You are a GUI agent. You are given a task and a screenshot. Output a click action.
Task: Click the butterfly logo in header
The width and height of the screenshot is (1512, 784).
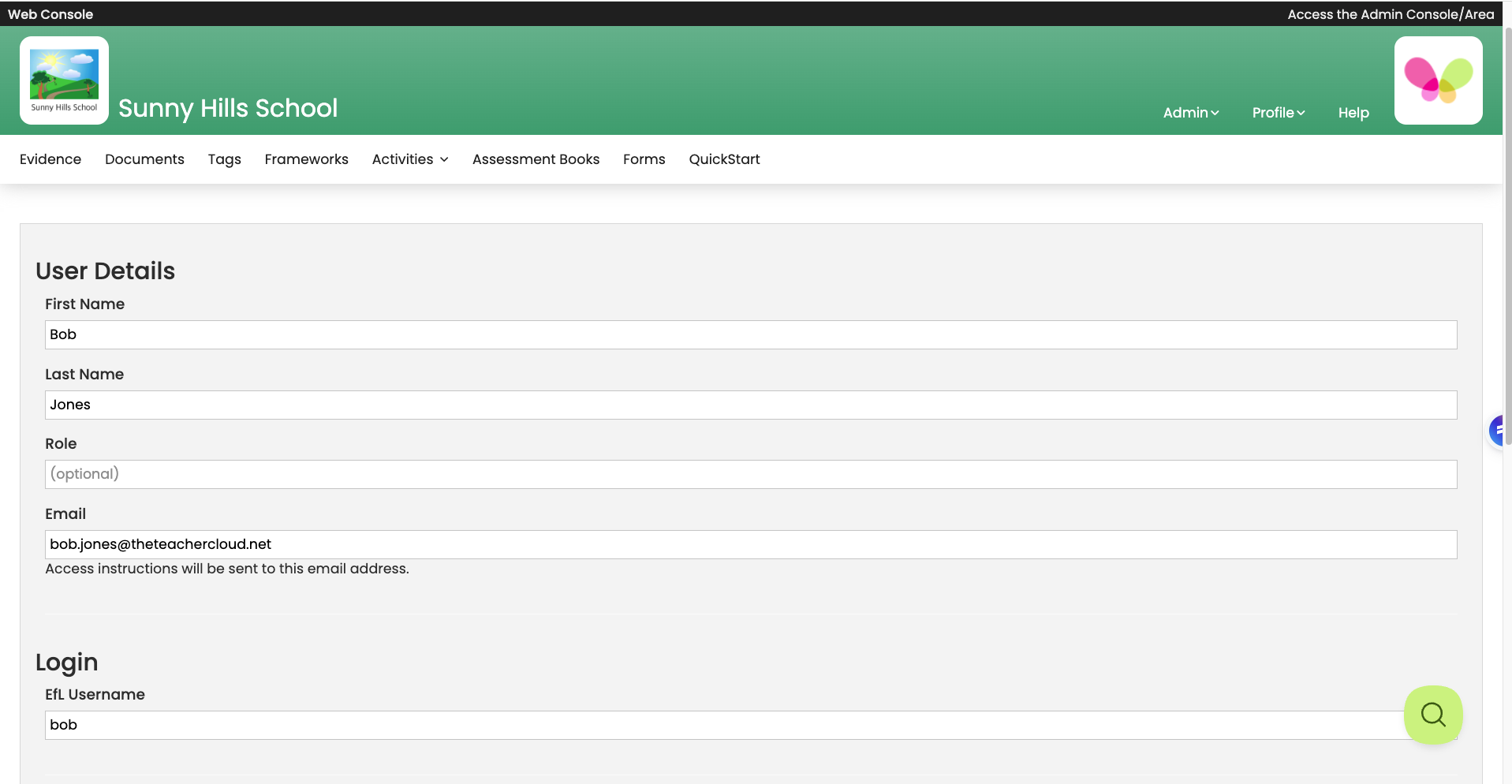[x=1438, y=80]
